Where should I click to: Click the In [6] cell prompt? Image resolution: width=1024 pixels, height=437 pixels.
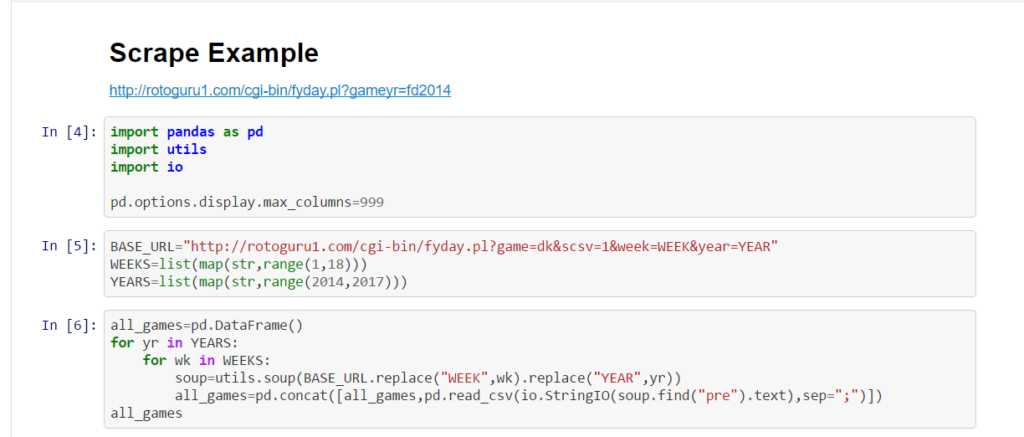coord(69,325)
